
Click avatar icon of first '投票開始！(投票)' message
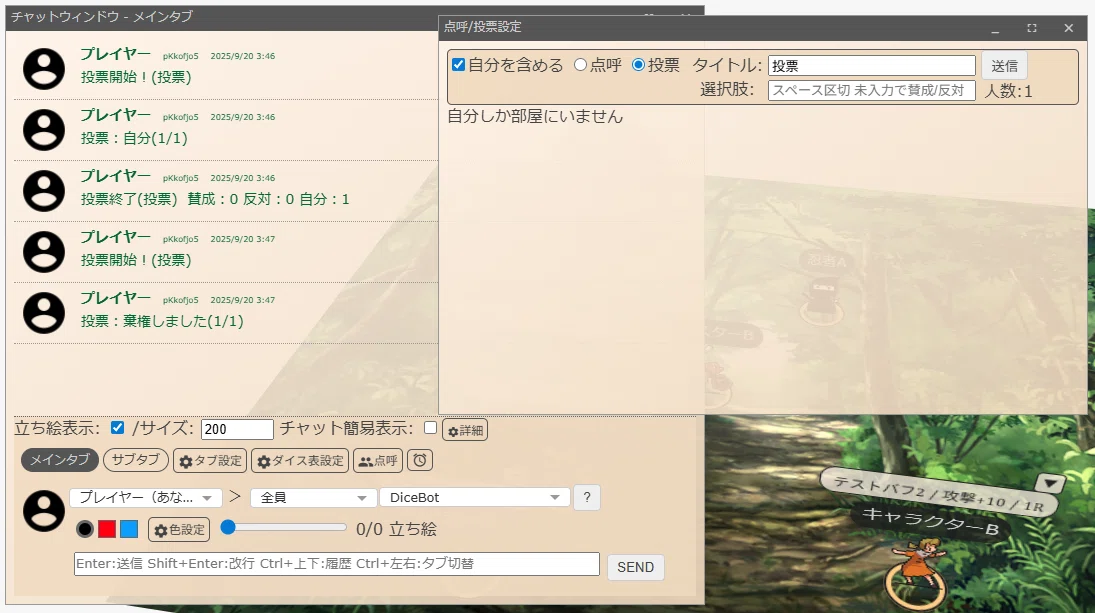(x=44, y=68)
